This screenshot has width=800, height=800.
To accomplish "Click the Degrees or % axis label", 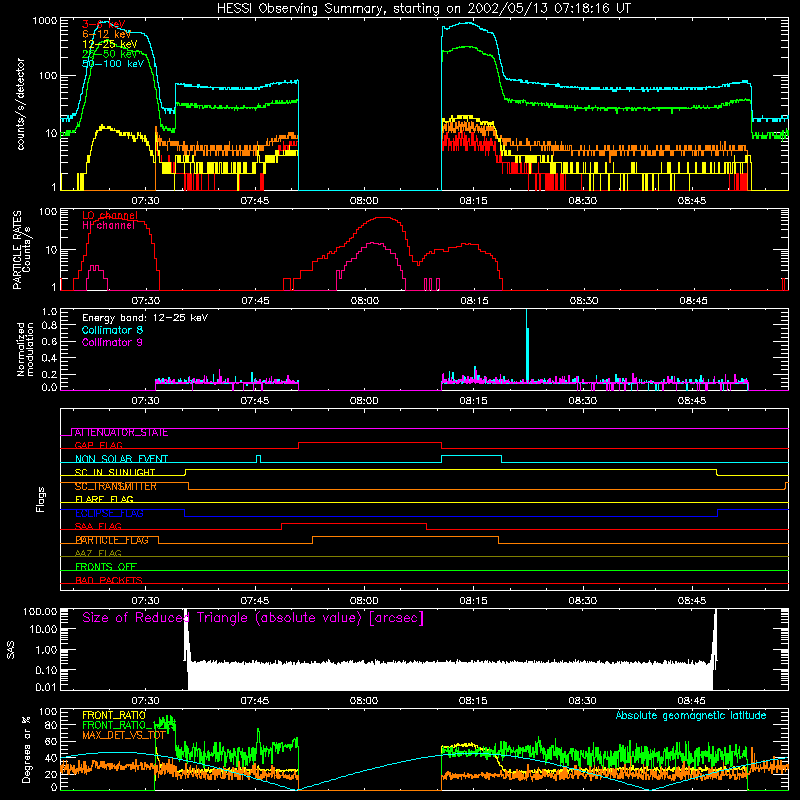I will (26, 750).
